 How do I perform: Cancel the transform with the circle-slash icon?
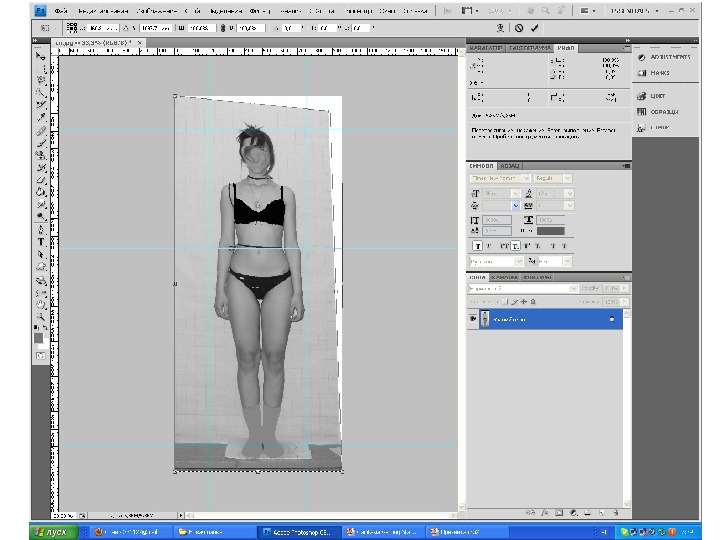519,28
